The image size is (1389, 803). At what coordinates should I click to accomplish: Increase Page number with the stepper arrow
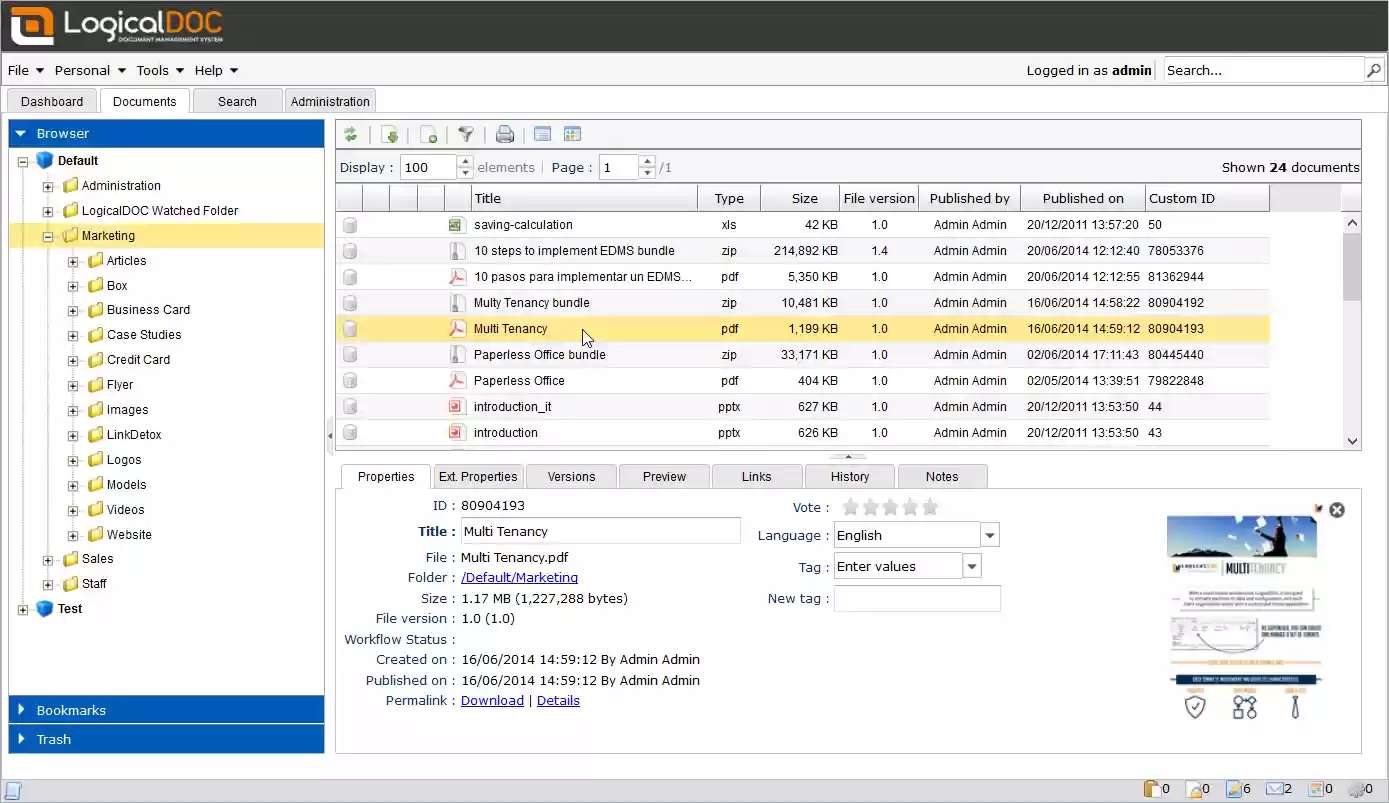[647, 162]
